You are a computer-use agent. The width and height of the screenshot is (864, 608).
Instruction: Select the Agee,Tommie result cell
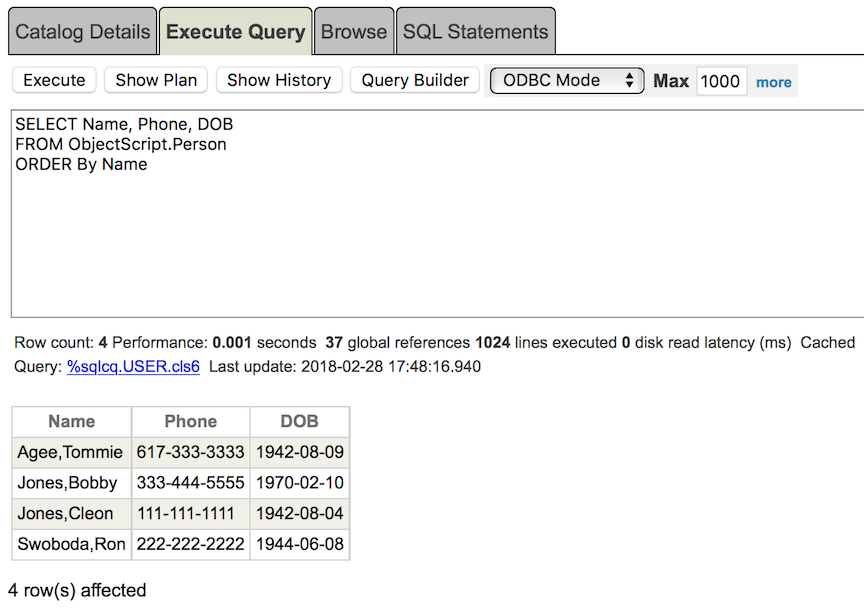[71, 452]
